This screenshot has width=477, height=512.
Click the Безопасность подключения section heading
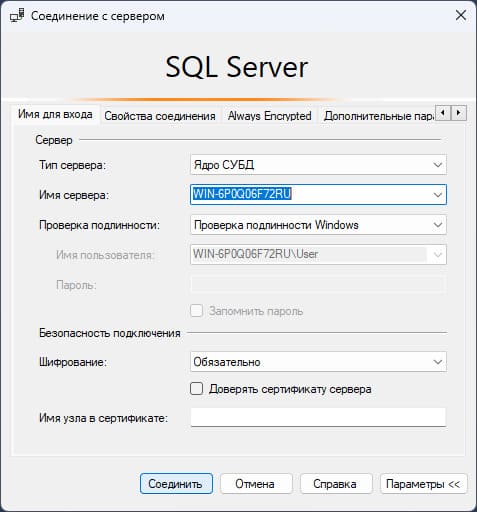pyautogui.click(x=110, y=333)
